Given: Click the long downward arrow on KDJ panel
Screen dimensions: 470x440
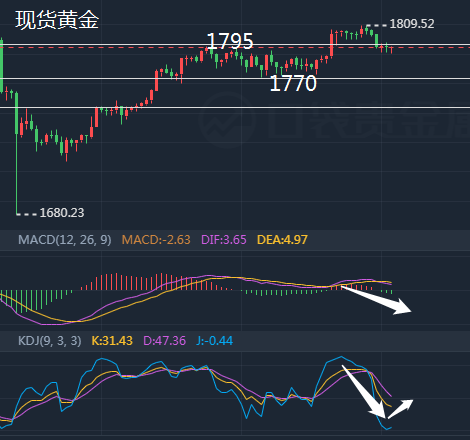Looking at the screenshot, I should (364, 392).
